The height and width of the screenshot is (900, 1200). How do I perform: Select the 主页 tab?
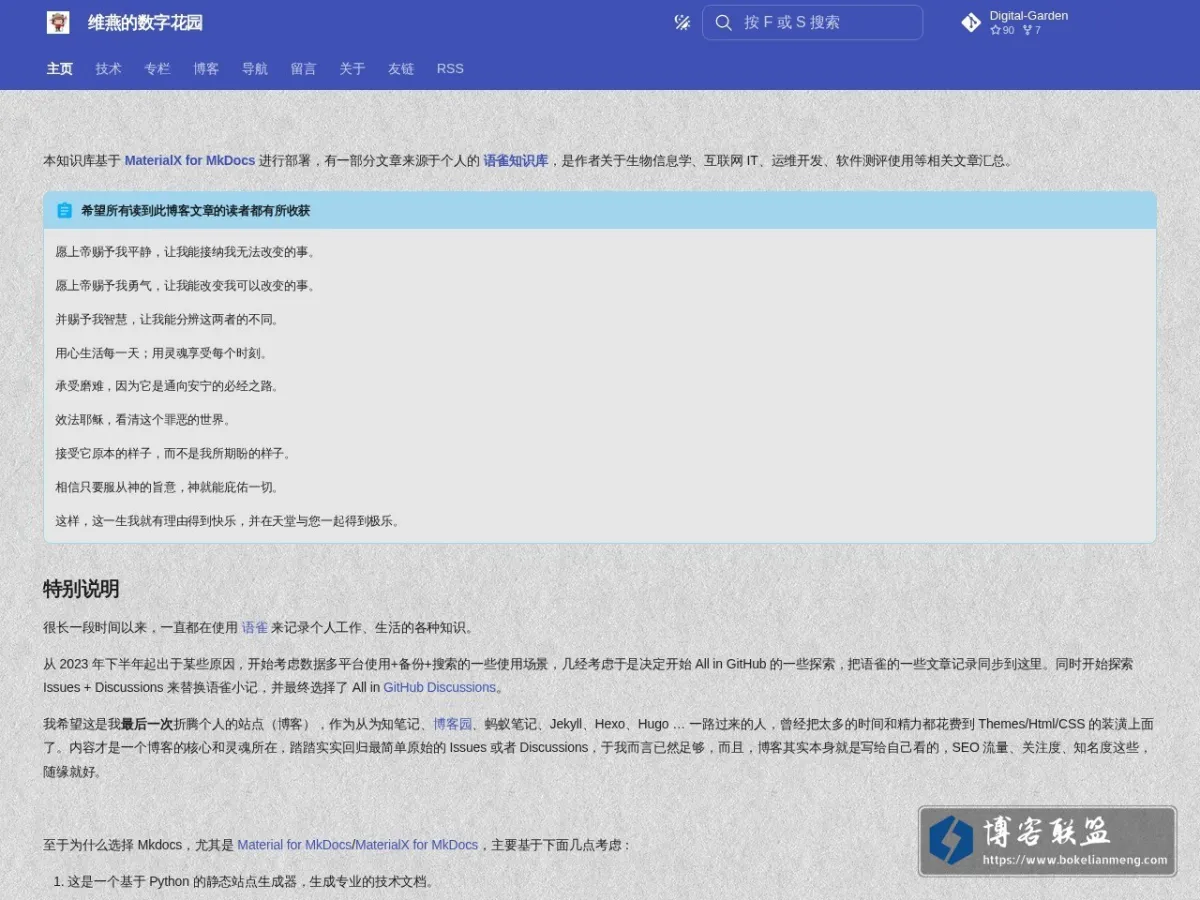60,68
